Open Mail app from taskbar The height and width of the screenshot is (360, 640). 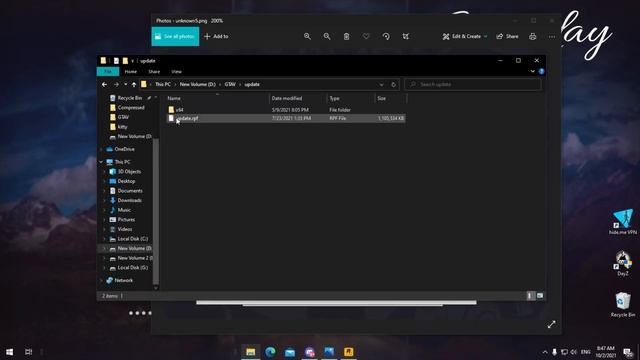pos(290,352)
